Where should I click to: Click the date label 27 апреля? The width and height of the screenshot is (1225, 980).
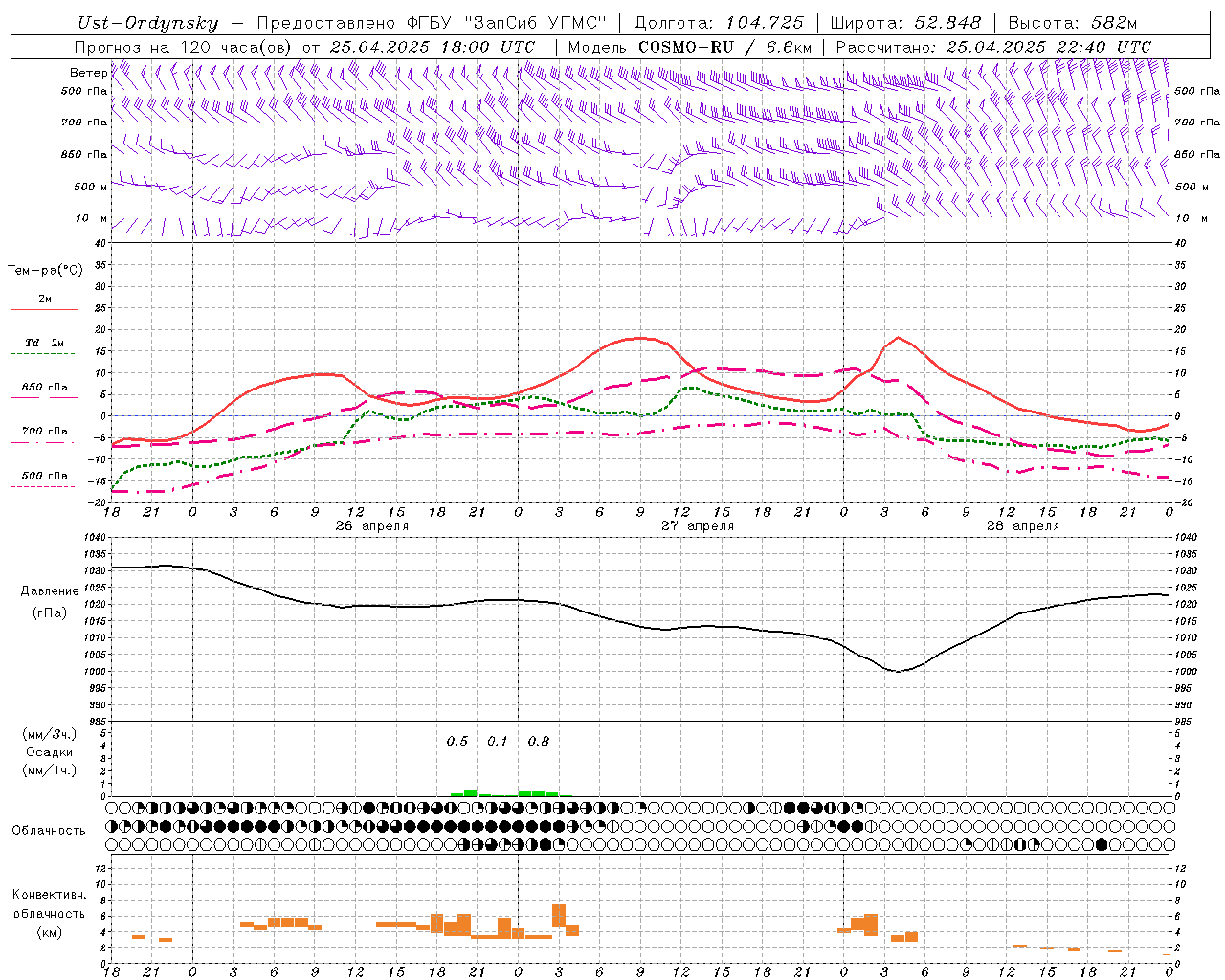[x=698, y=526]
